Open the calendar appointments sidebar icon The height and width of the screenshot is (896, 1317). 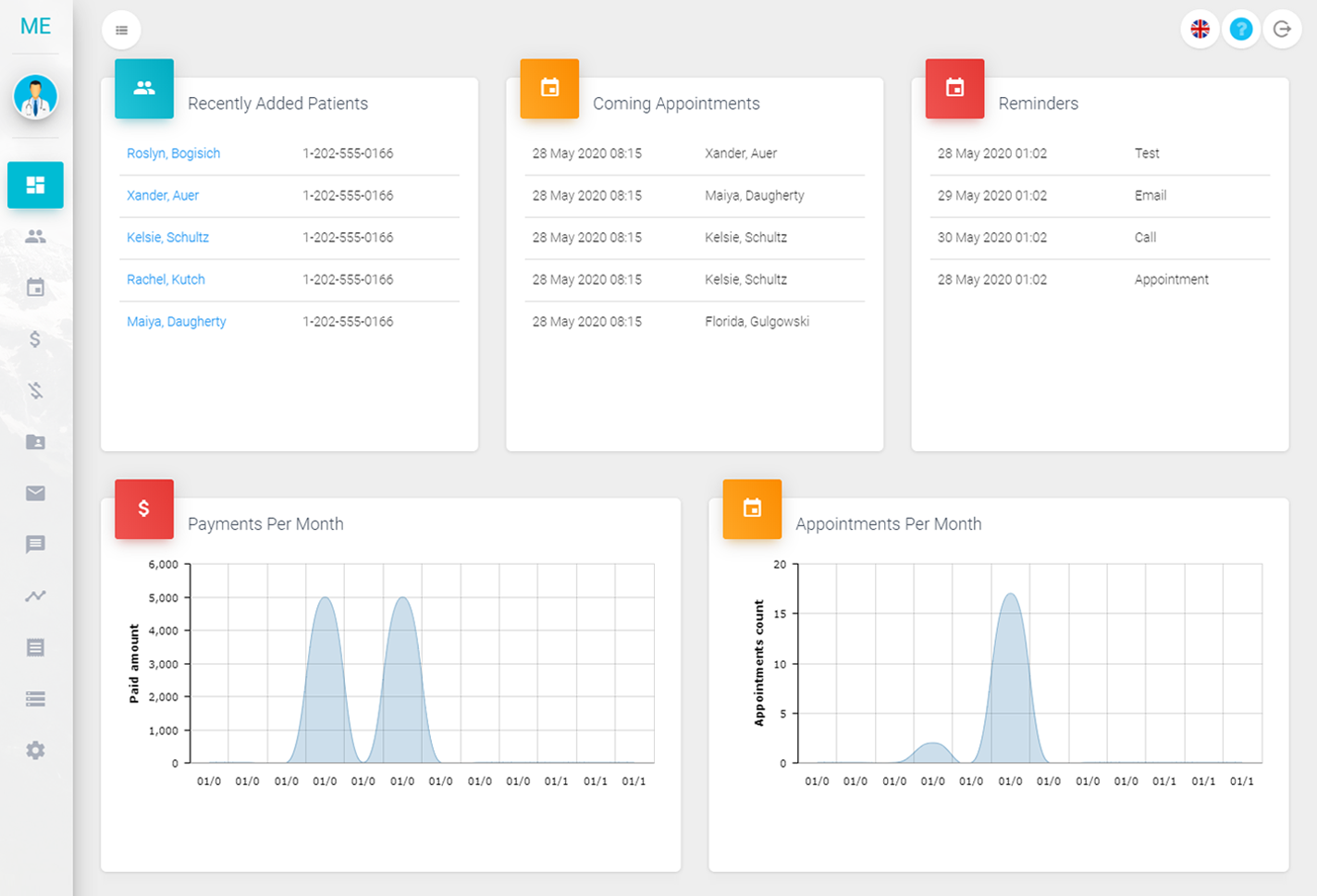(x=35, y=288)
